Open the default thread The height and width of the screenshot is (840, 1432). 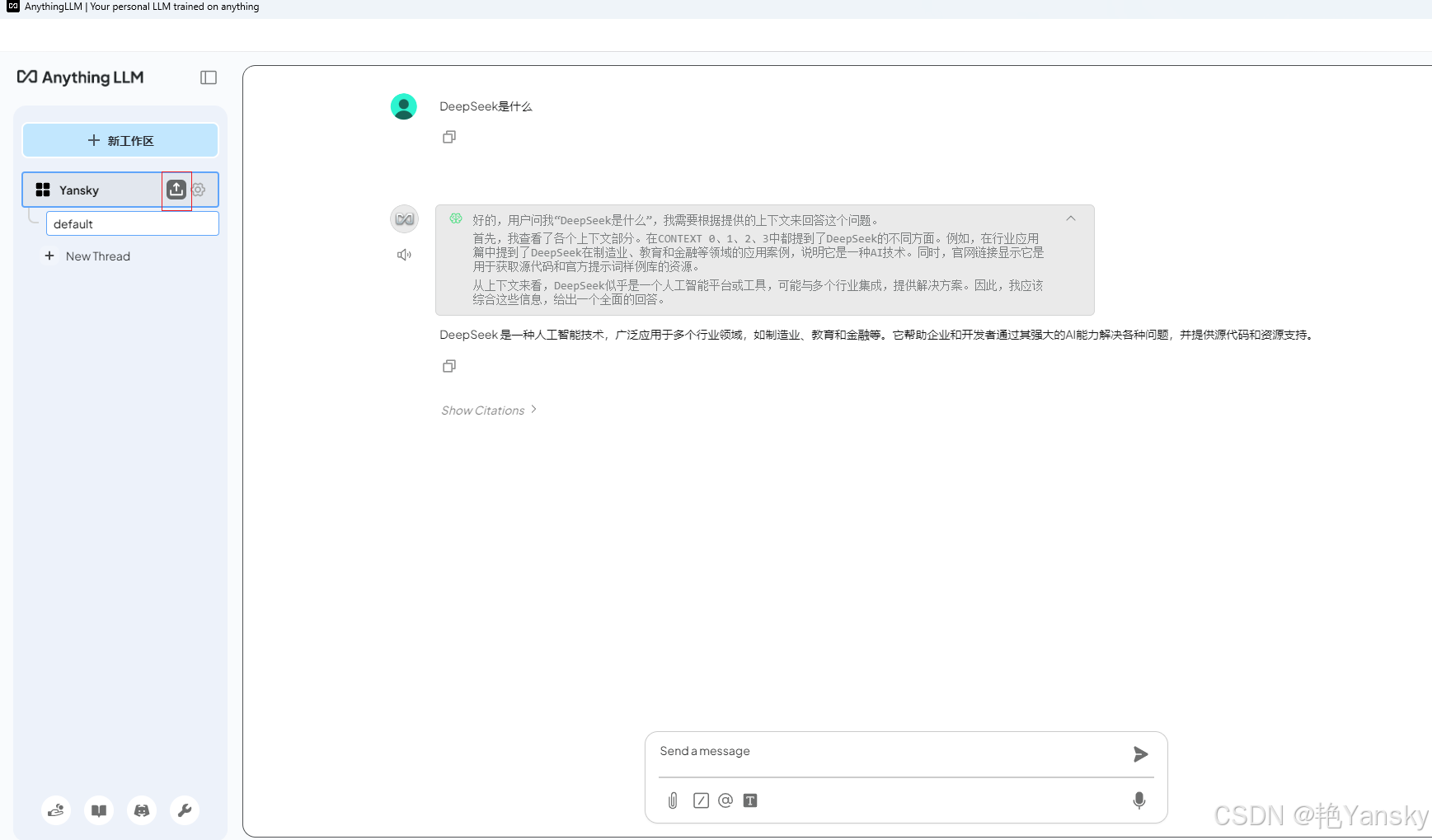coord(133,223)
